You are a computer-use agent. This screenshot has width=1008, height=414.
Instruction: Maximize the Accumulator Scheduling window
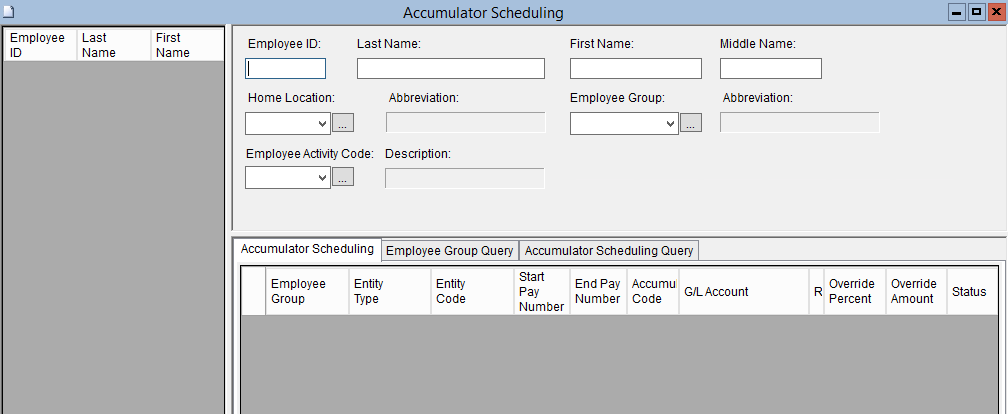click(x=976, y=12)
